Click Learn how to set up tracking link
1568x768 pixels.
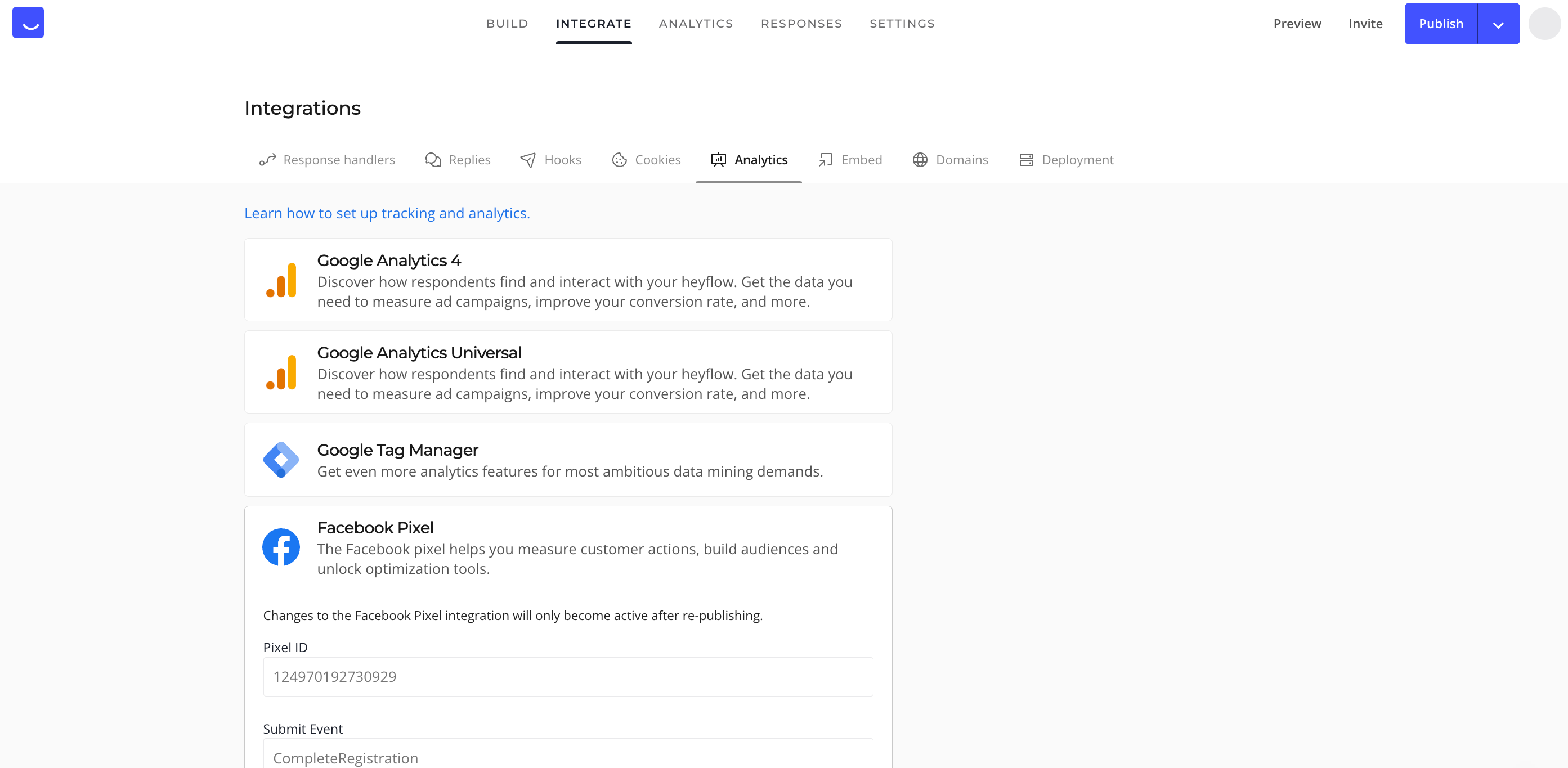(x=387, y=212)
